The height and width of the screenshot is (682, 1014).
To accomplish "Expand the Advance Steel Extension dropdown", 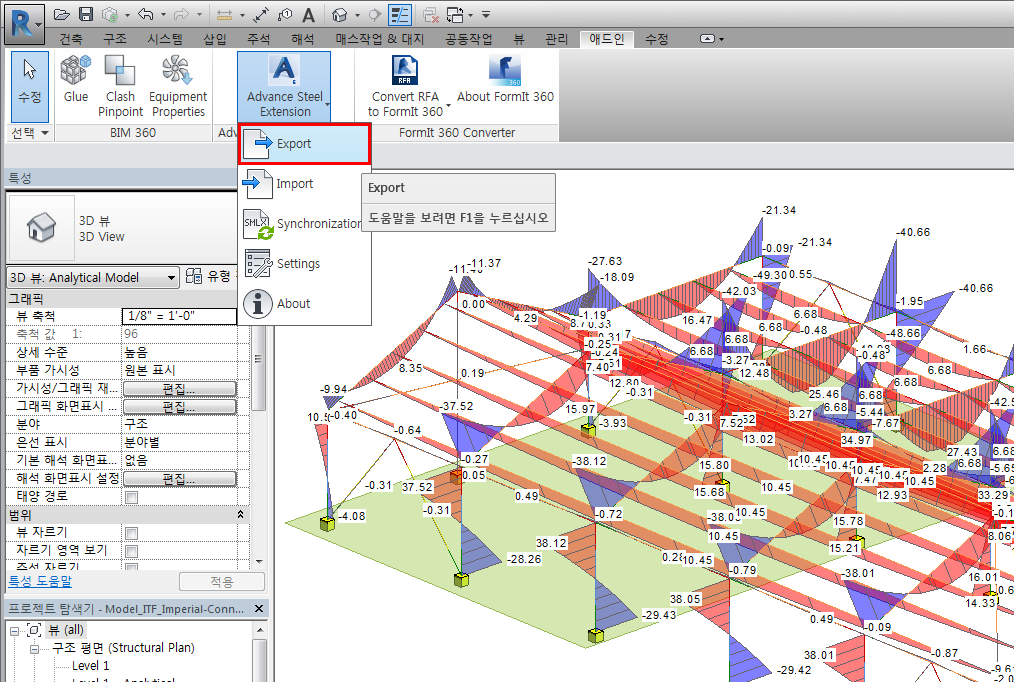I will [x=285, y=87].
